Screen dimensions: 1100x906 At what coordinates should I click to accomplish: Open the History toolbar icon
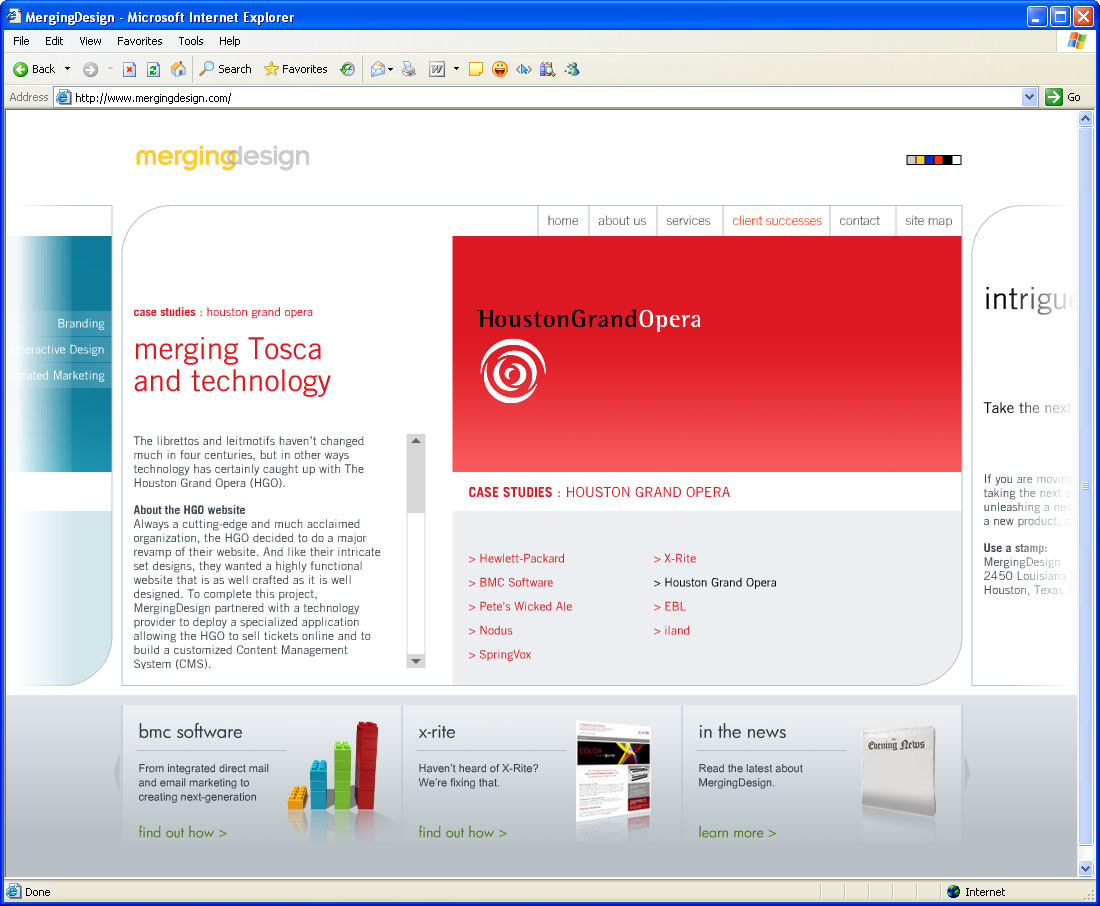point(347,69)
